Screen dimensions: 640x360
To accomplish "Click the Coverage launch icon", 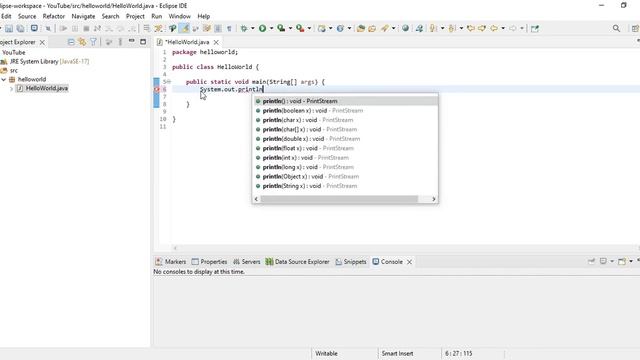I will (x=281, y=28).
